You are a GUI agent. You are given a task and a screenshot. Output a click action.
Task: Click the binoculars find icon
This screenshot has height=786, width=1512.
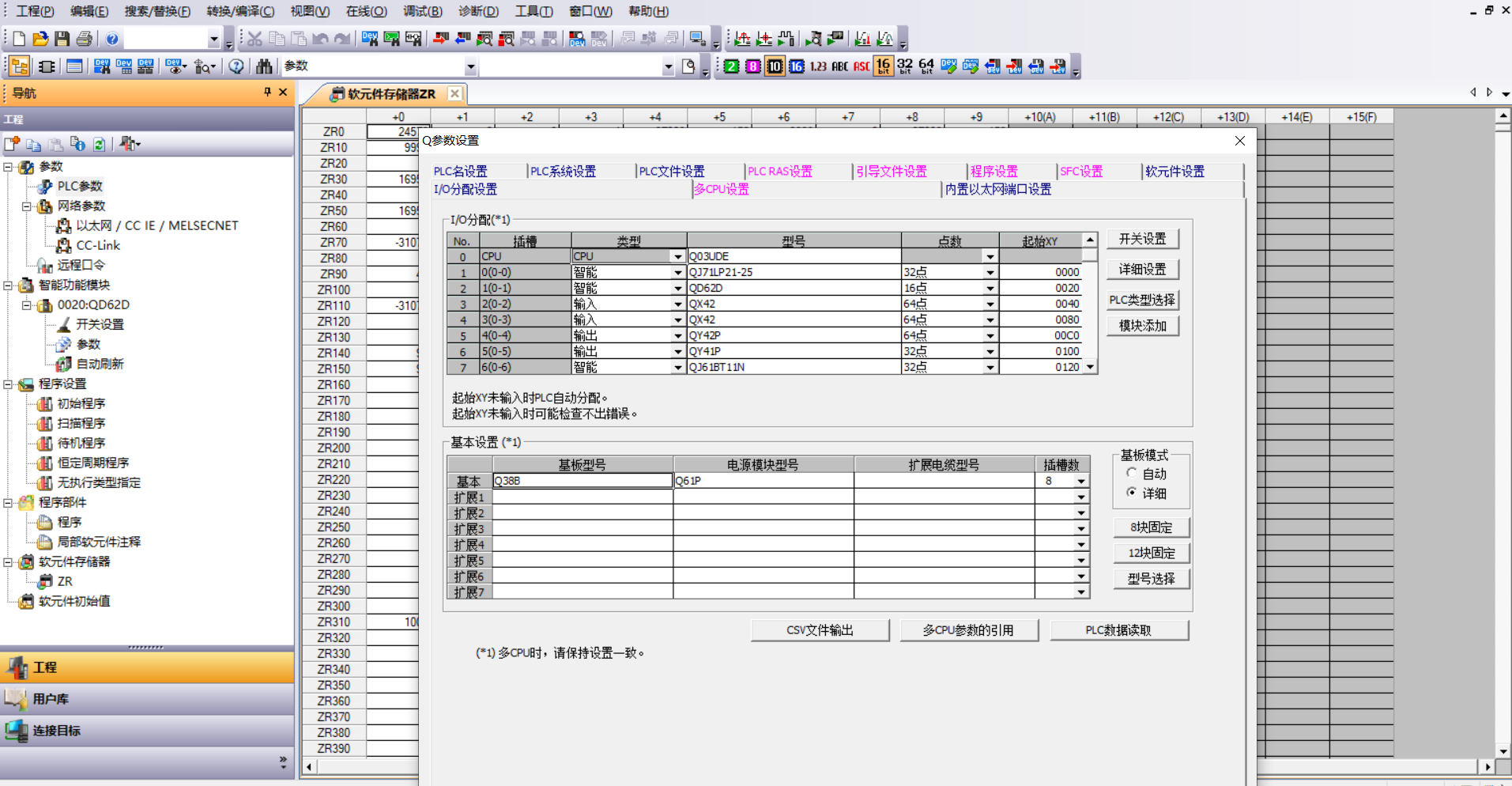click(x=264, y=66)
